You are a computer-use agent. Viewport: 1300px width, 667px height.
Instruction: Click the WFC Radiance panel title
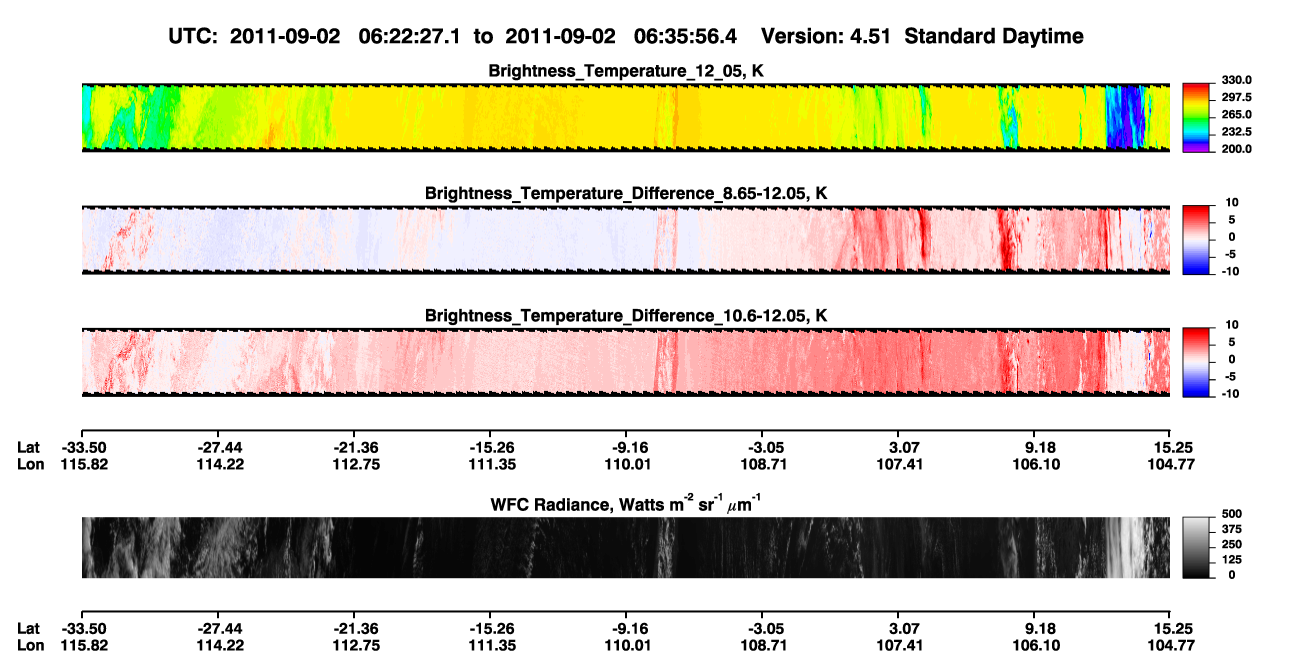pos(626,502)
